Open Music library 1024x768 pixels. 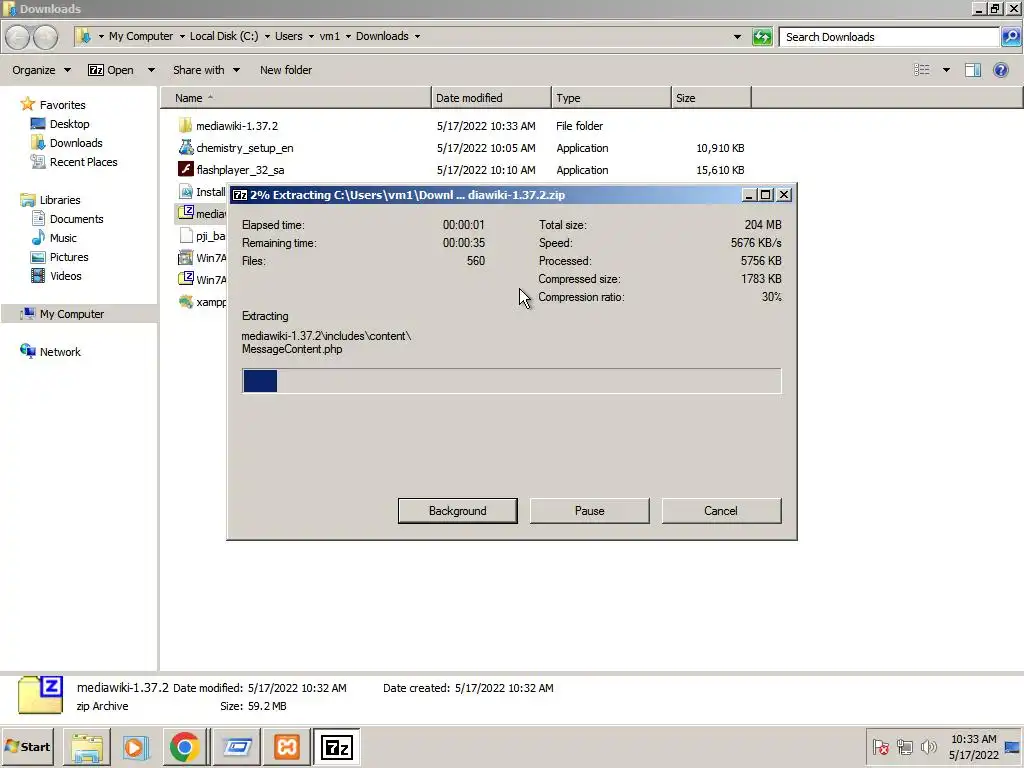(x=63, y=238)
